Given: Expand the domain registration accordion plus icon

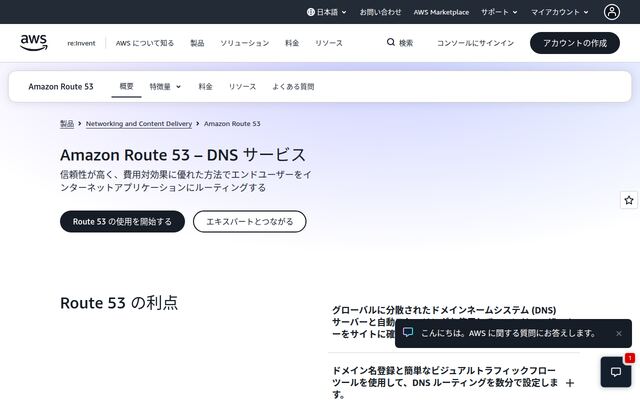Looking at the screenshot, I should [570, 383].
